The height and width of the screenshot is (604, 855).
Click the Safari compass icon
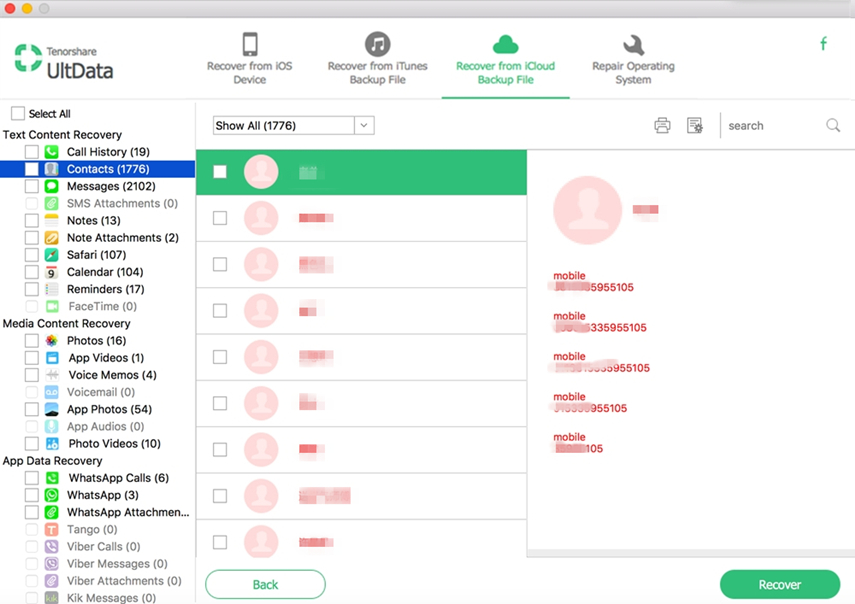tap(51, 255)
